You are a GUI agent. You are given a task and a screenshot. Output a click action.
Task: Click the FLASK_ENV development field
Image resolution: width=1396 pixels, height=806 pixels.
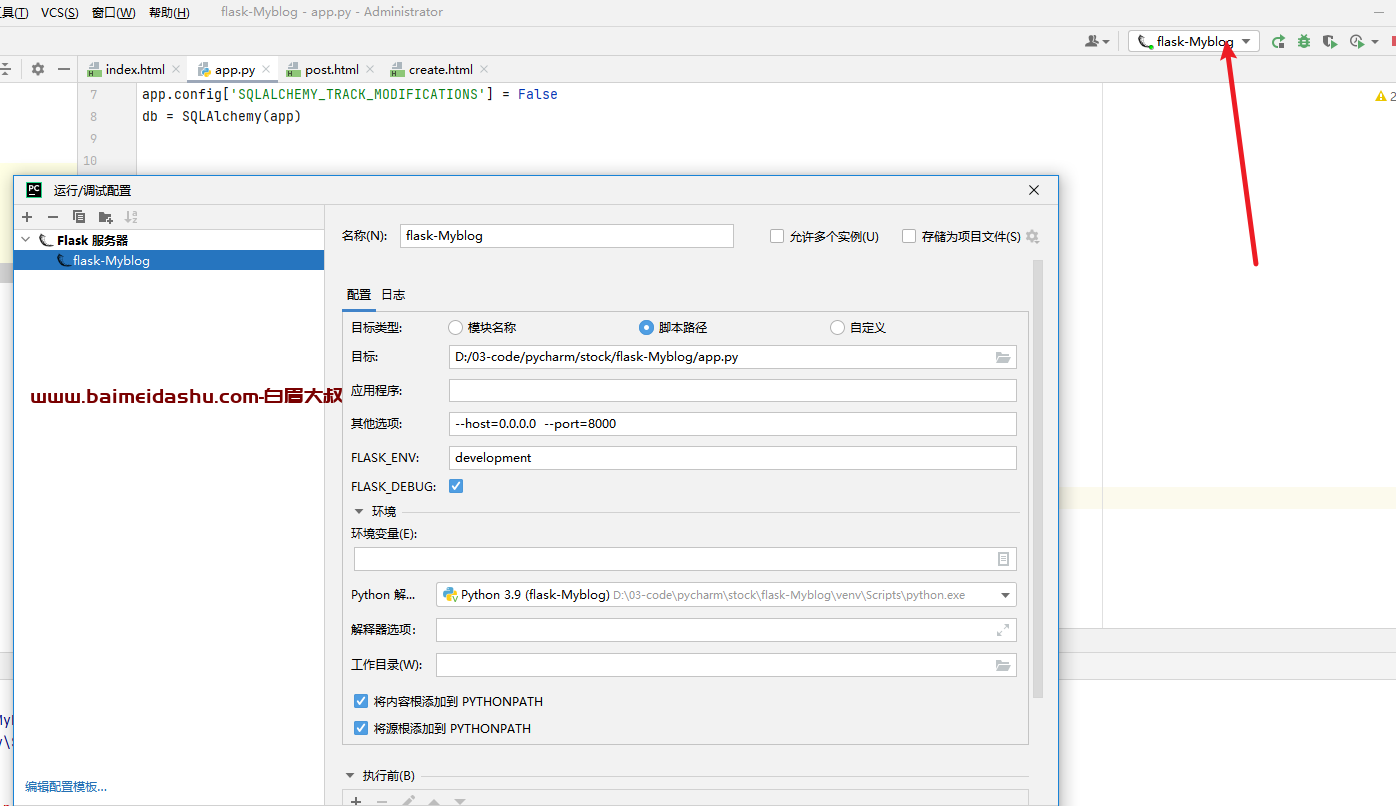click(733, 458)
